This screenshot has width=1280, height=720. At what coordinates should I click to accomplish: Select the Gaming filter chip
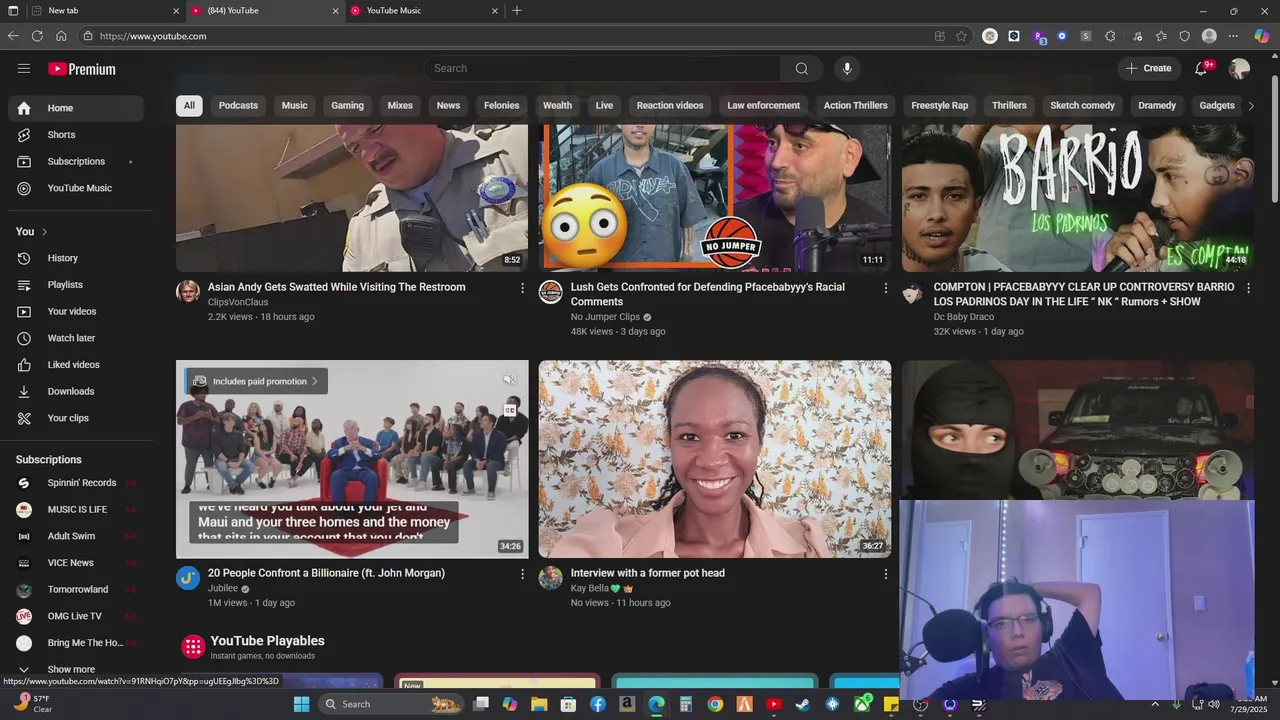[347, 105]
